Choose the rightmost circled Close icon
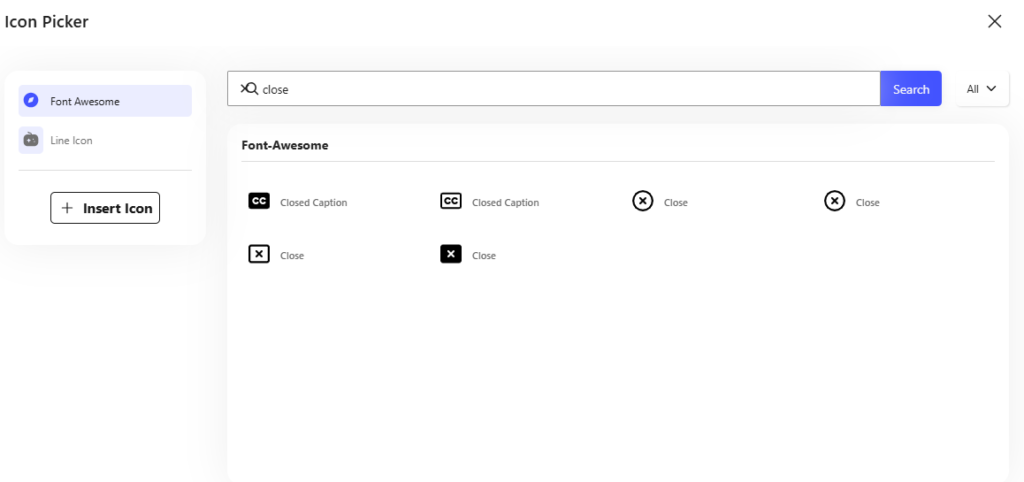 835,201
